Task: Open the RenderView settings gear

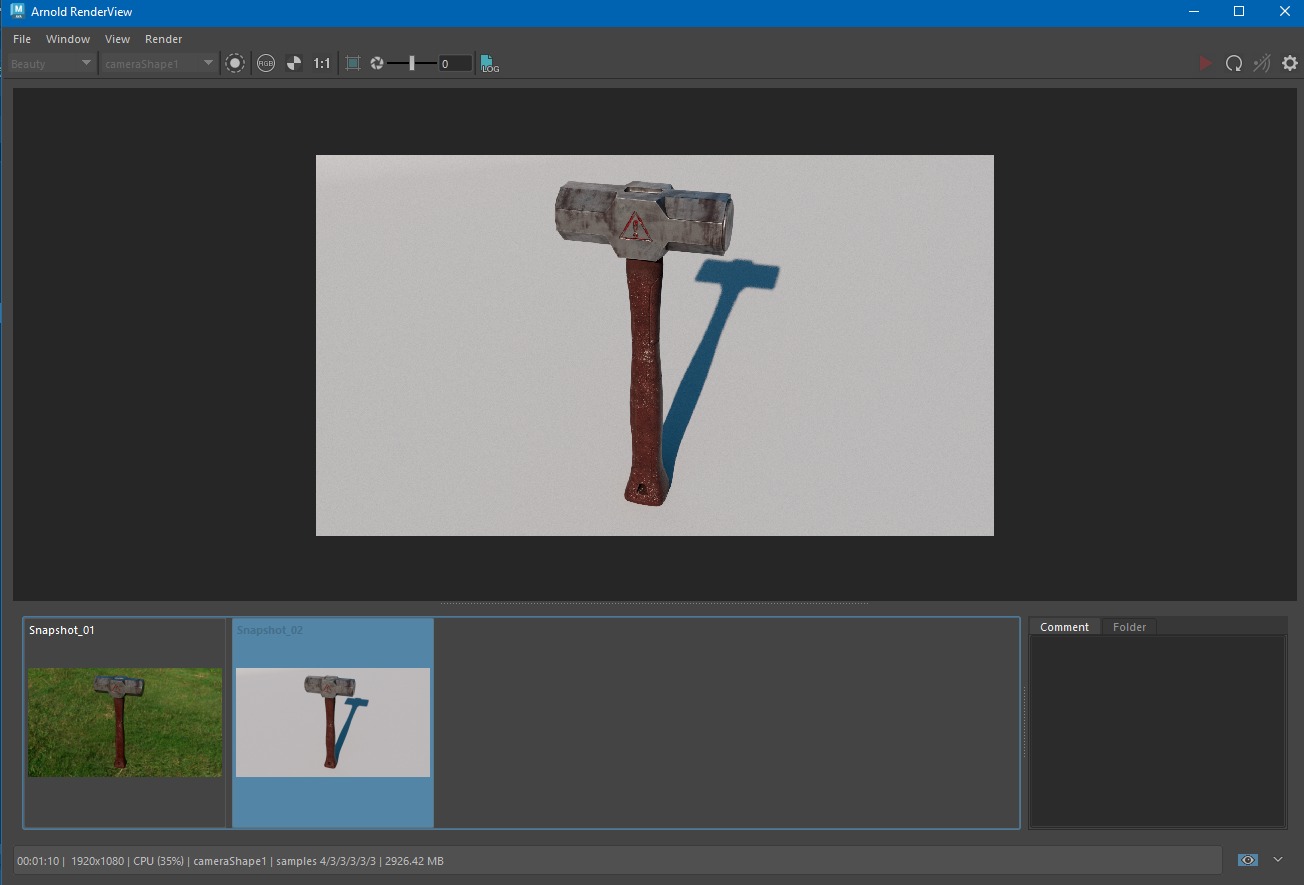Action: (1290, 62)
